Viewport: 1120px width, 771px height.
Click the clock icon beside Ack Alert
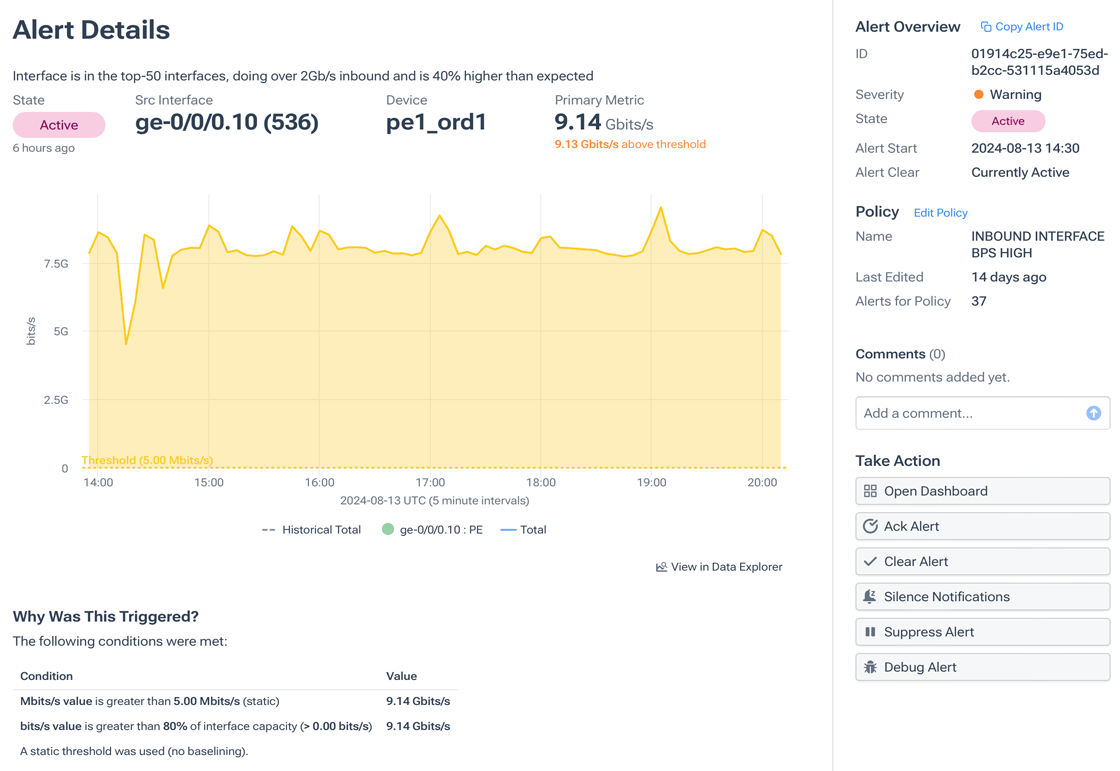point(870,526)
